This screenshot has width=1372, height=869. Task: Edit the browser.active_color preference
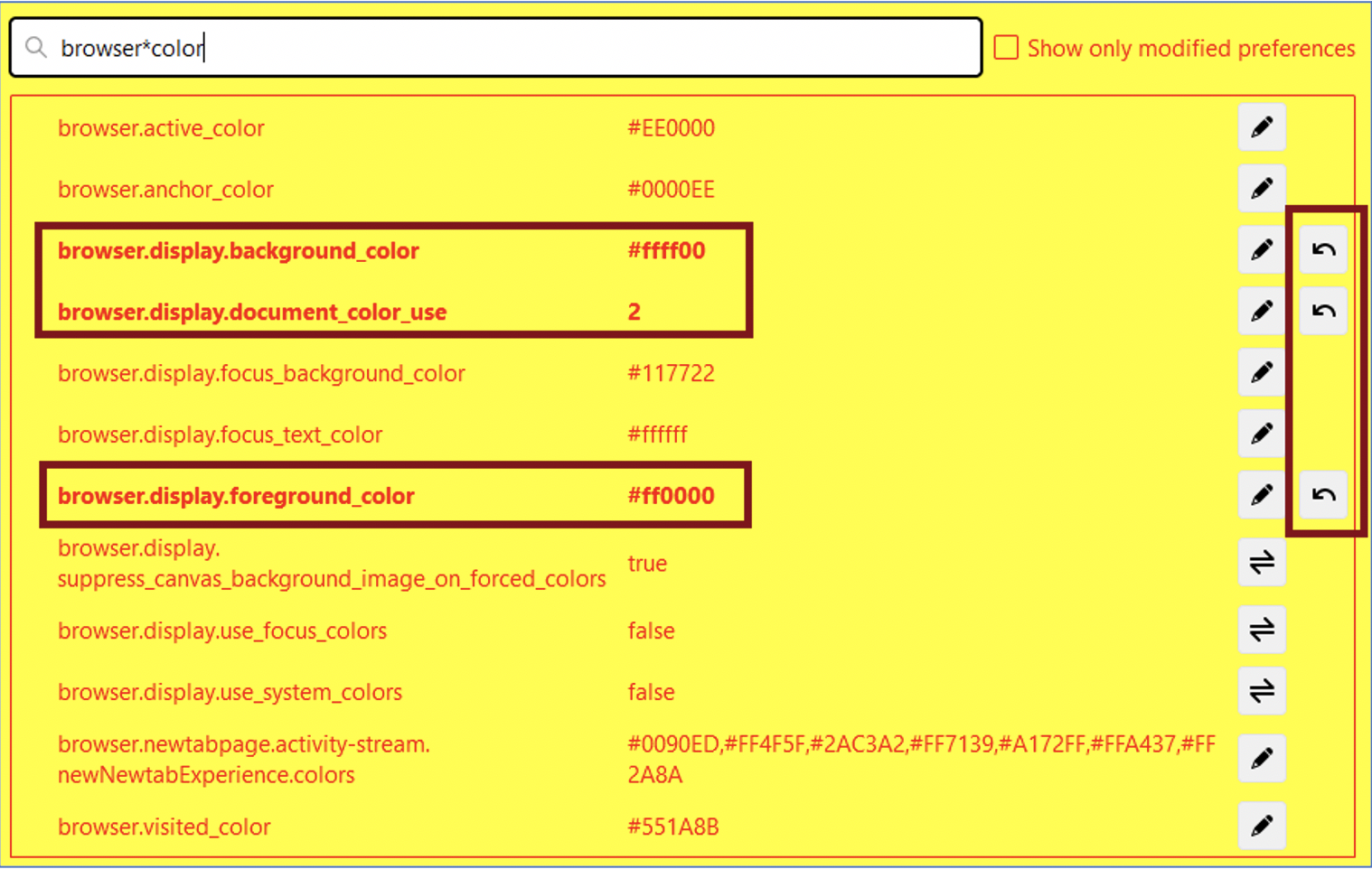click(1262, 127)
